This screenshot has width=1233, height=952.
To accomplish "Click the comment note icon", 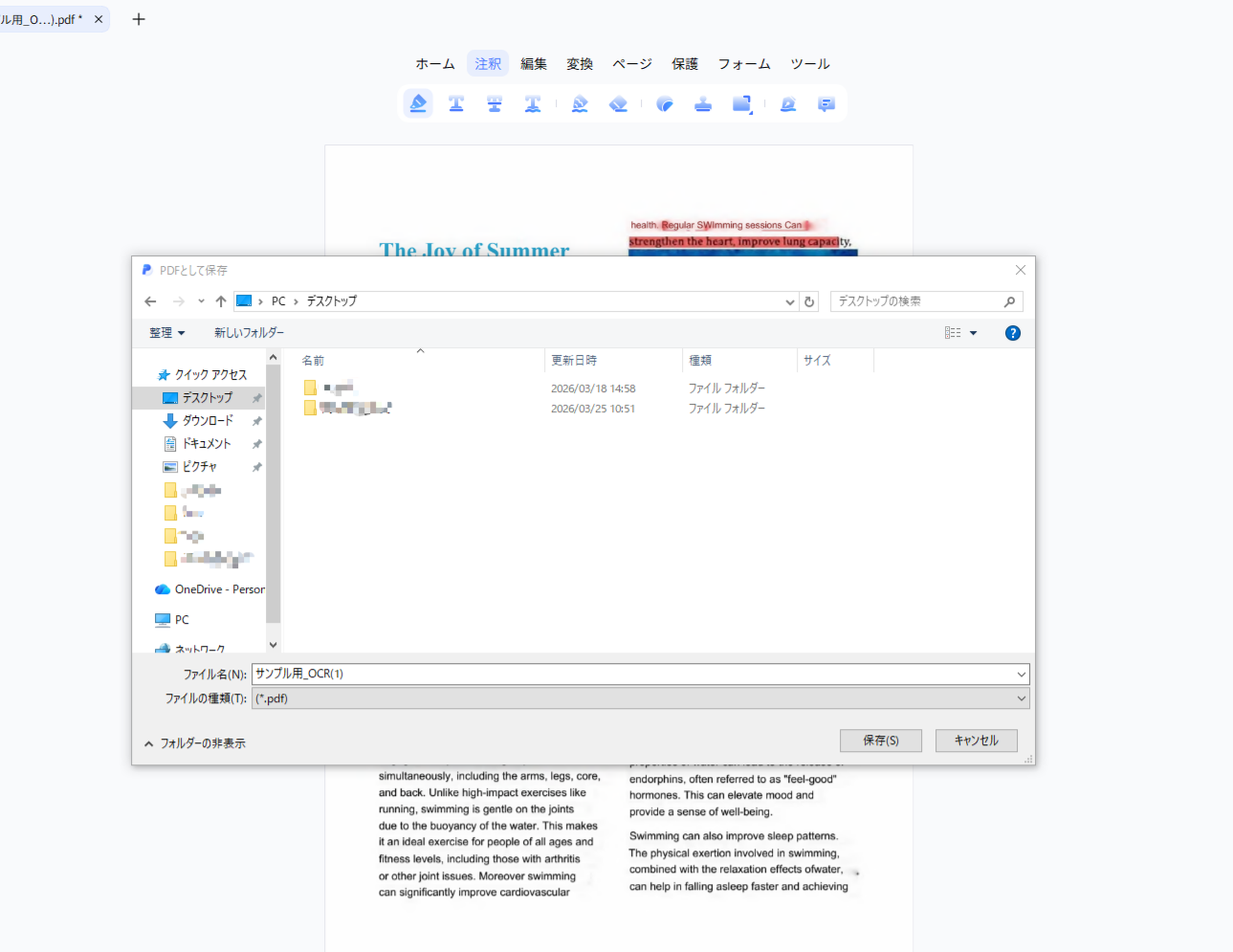I will tap(826, 104).
